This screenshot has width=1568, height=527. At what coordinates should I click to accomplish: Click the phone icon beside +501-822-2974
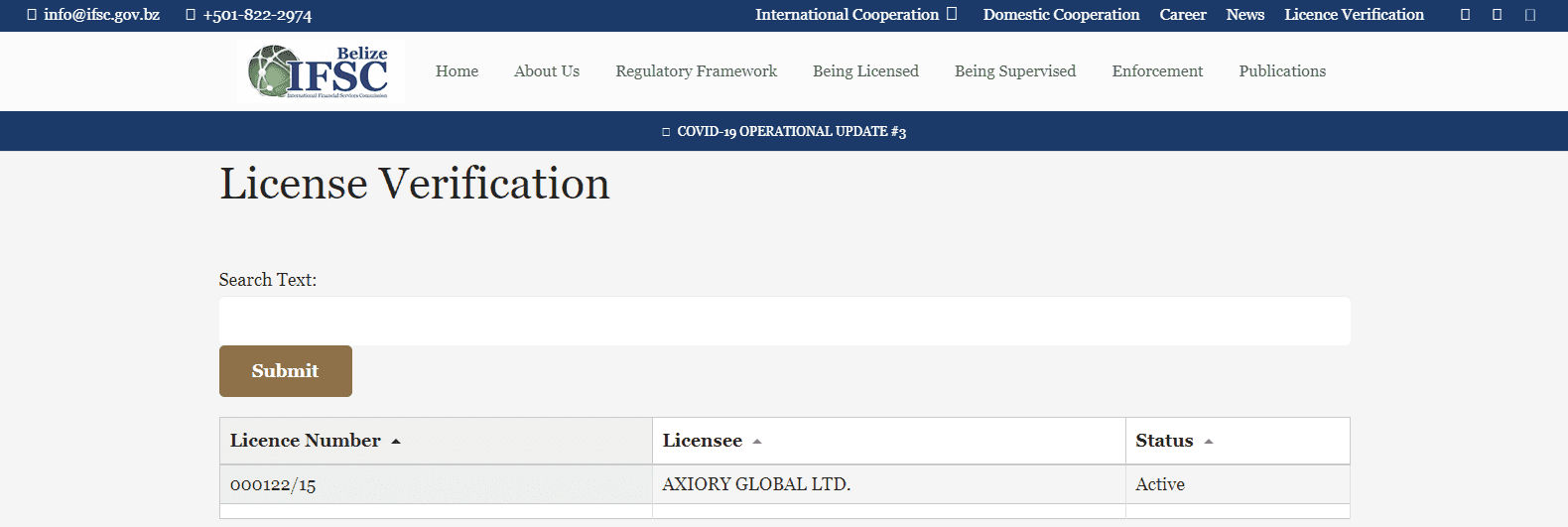tap(191, 15)
